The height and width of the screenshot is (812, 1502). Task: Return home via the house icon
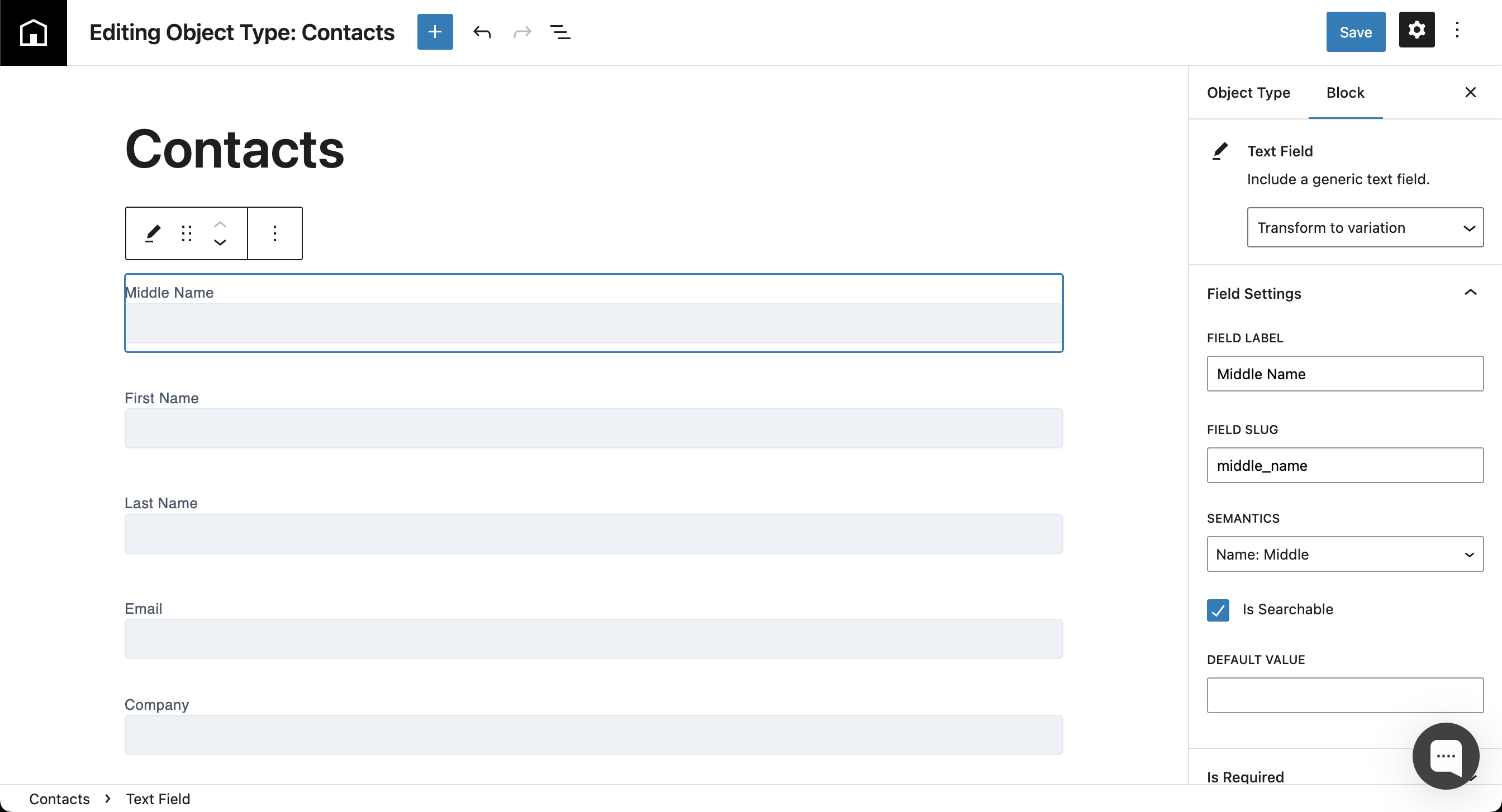[x=33, y=32]
